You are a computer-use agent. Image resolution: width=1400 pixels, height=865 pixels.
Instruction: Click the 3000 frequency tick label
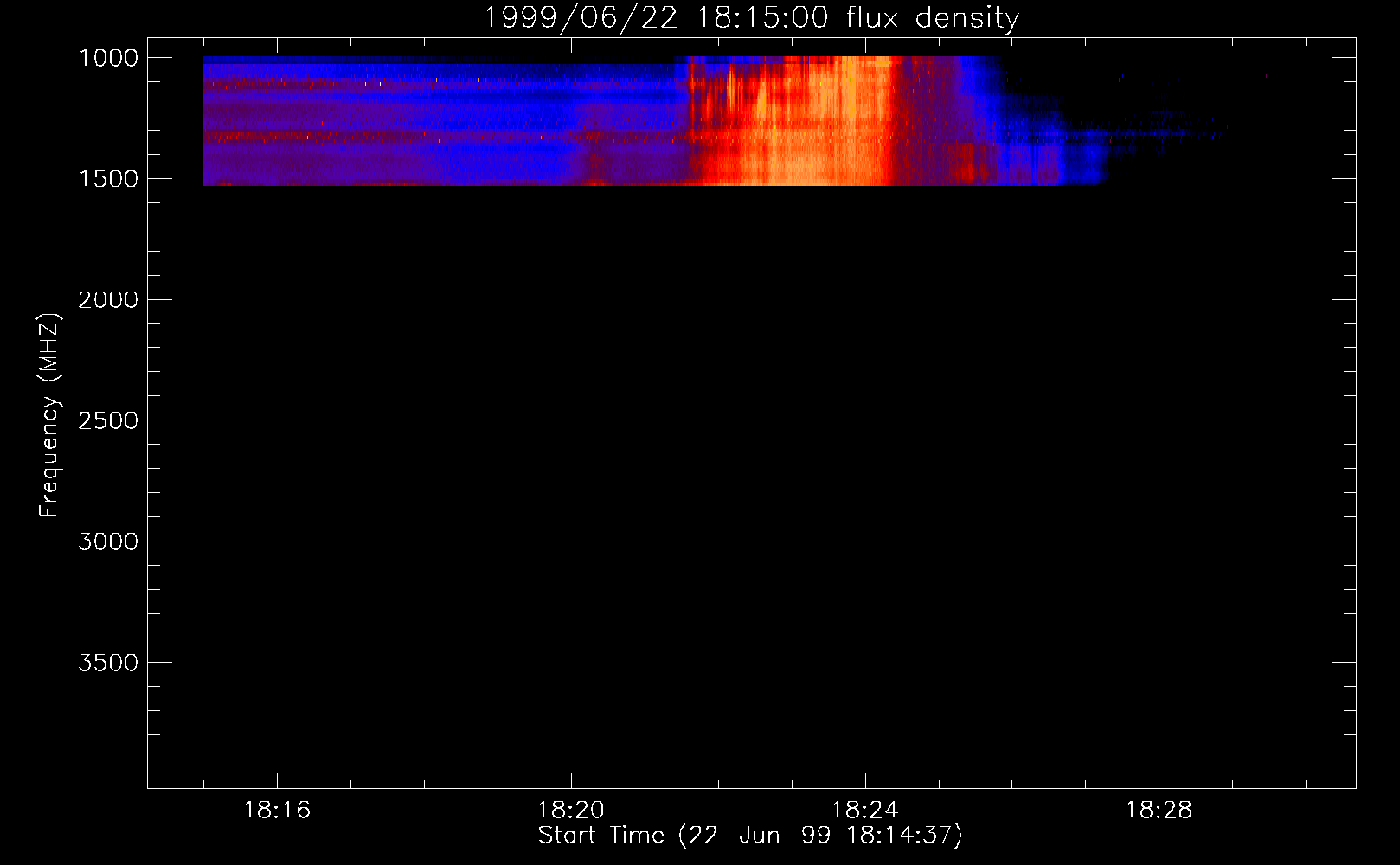[108, 541]
